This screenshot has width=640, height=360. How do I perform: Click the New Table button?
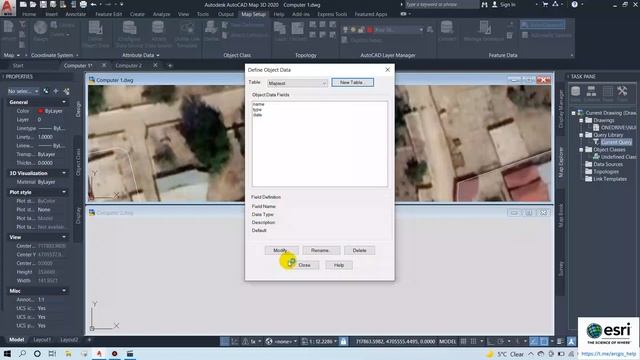pos(352,82)
